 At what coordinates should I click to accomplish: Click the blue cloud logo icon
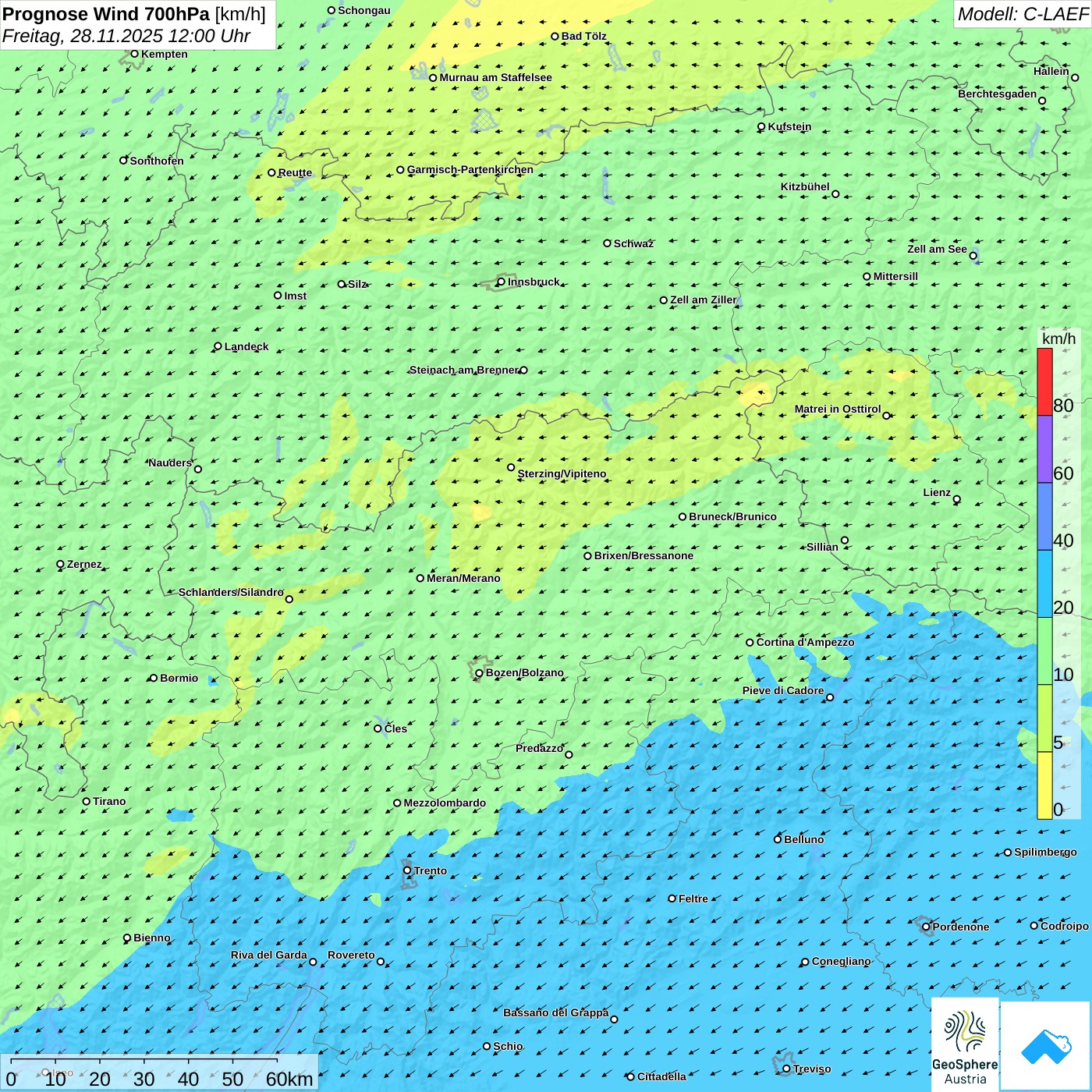coord(1046,1045)
